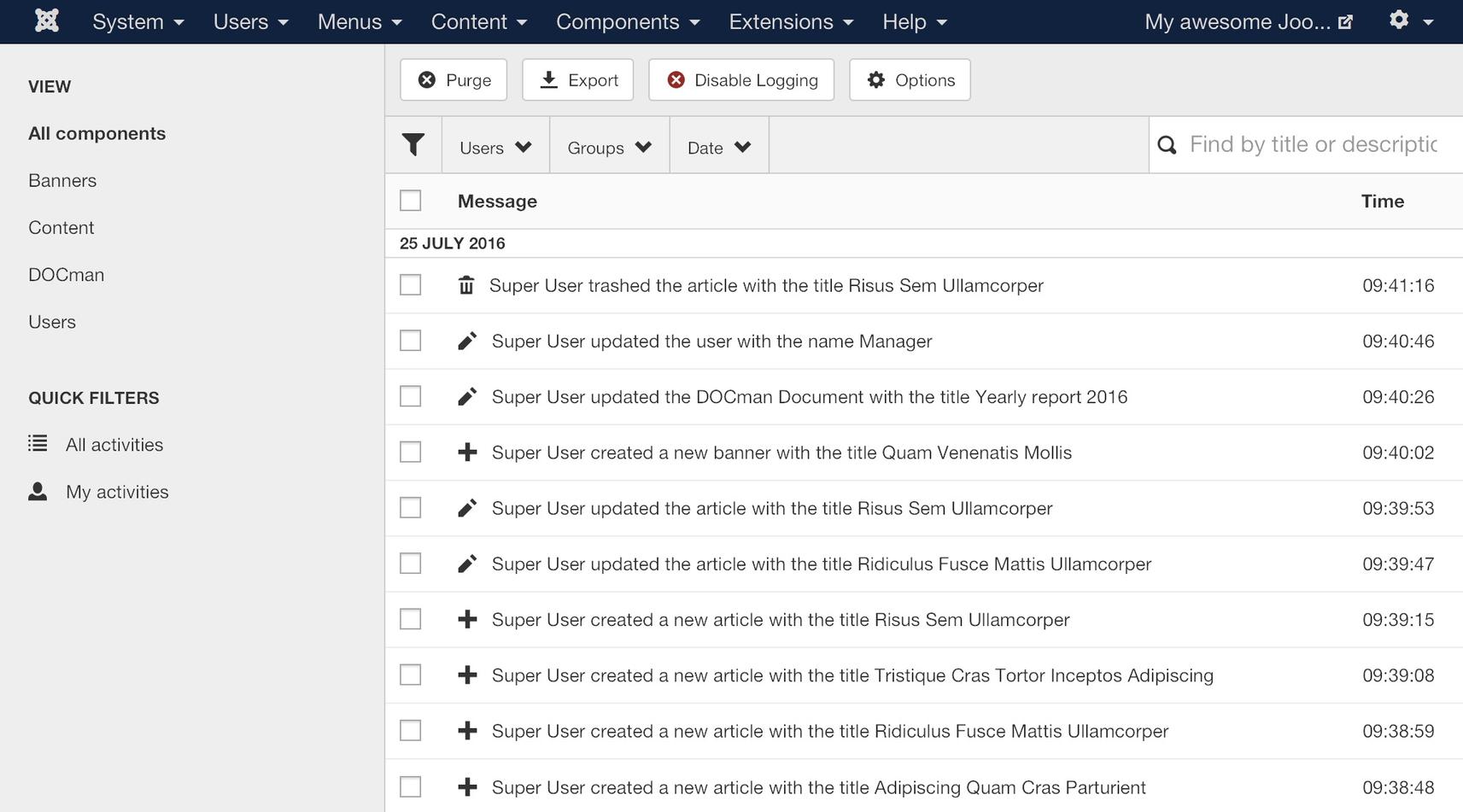Check the Adipiscing Quam Cras row checkbox
The width and height of the screenshot is (1463, 812).
click(411, 786)
